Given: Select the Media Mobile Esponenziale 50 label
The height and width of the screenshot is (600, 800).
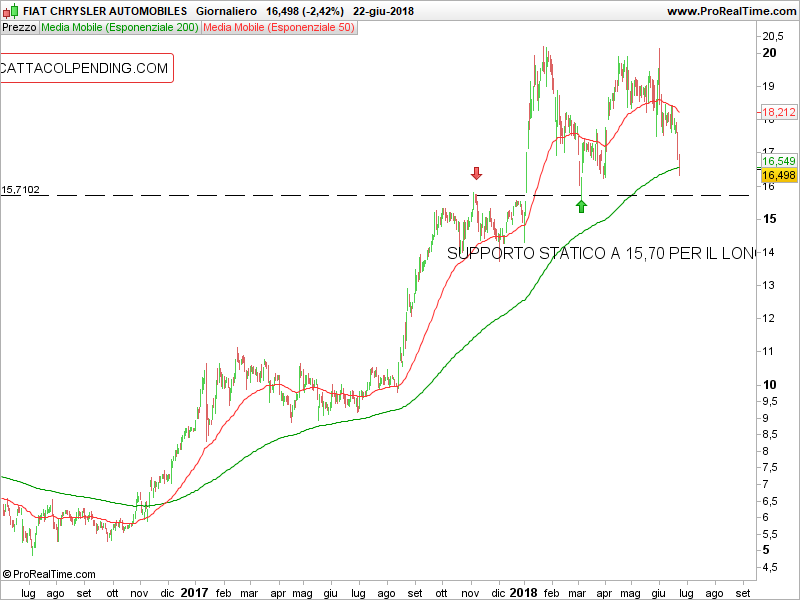Looking at the screenshot, I should [x=278, y=28].
